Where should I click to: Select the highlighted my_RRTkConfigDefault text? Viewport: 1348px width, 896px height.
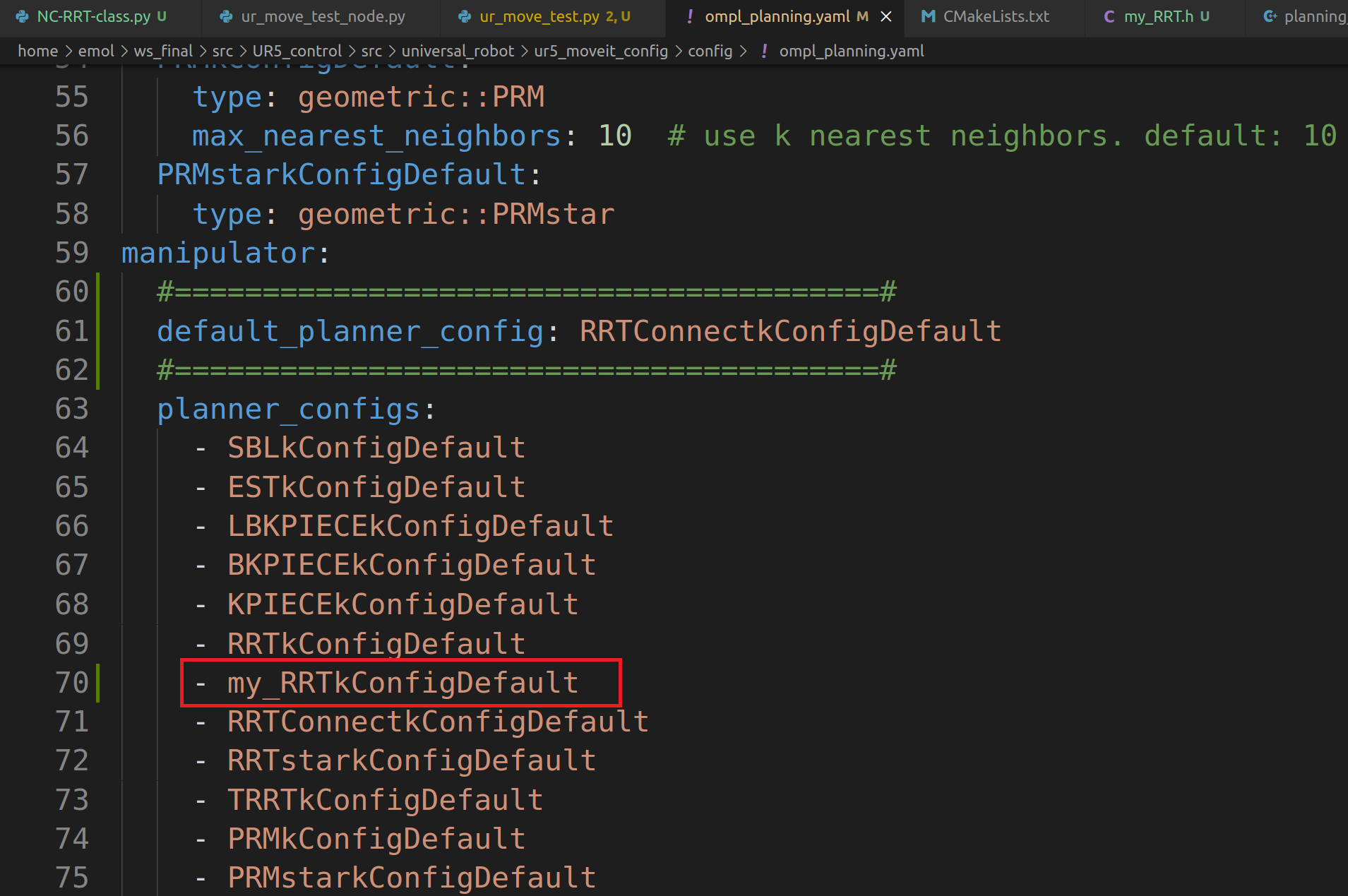click(x=402, y=682)
